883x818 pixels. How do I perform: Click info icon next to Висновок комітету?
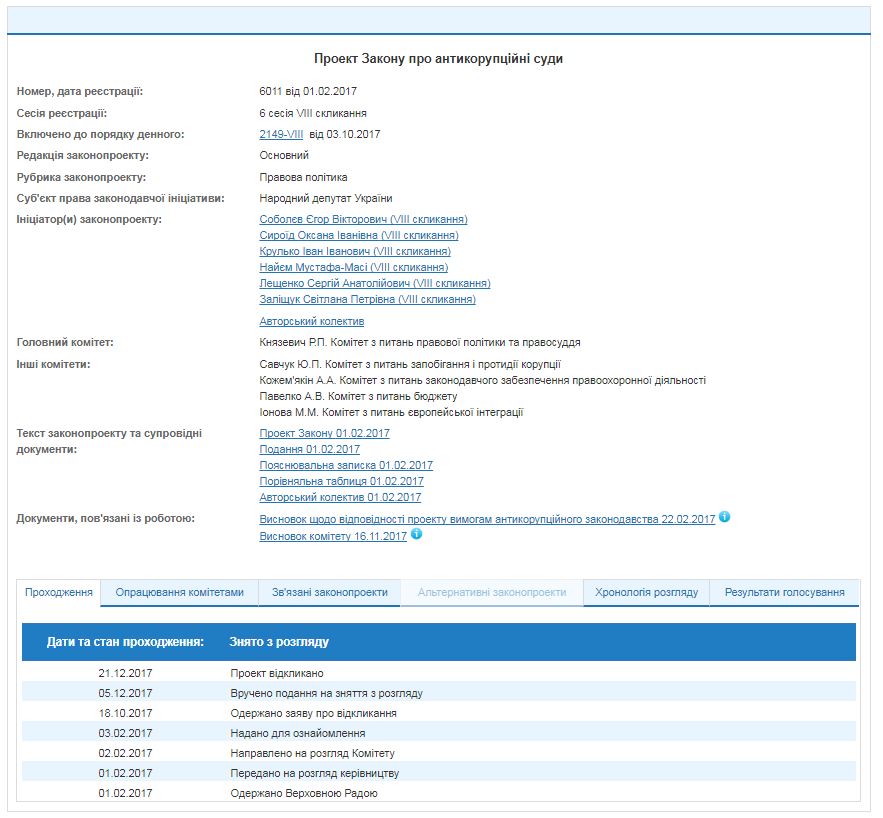[417, 534]
